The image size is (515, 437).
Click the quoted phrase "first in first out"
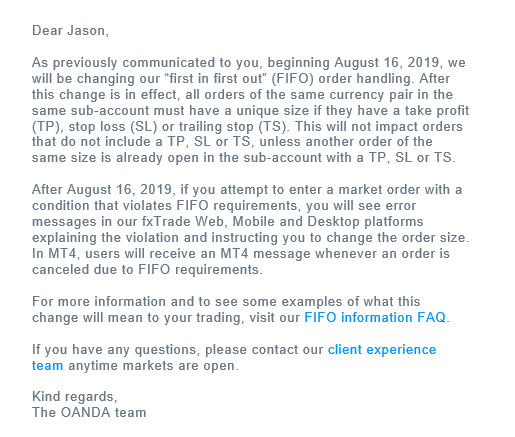click(216, 78)
